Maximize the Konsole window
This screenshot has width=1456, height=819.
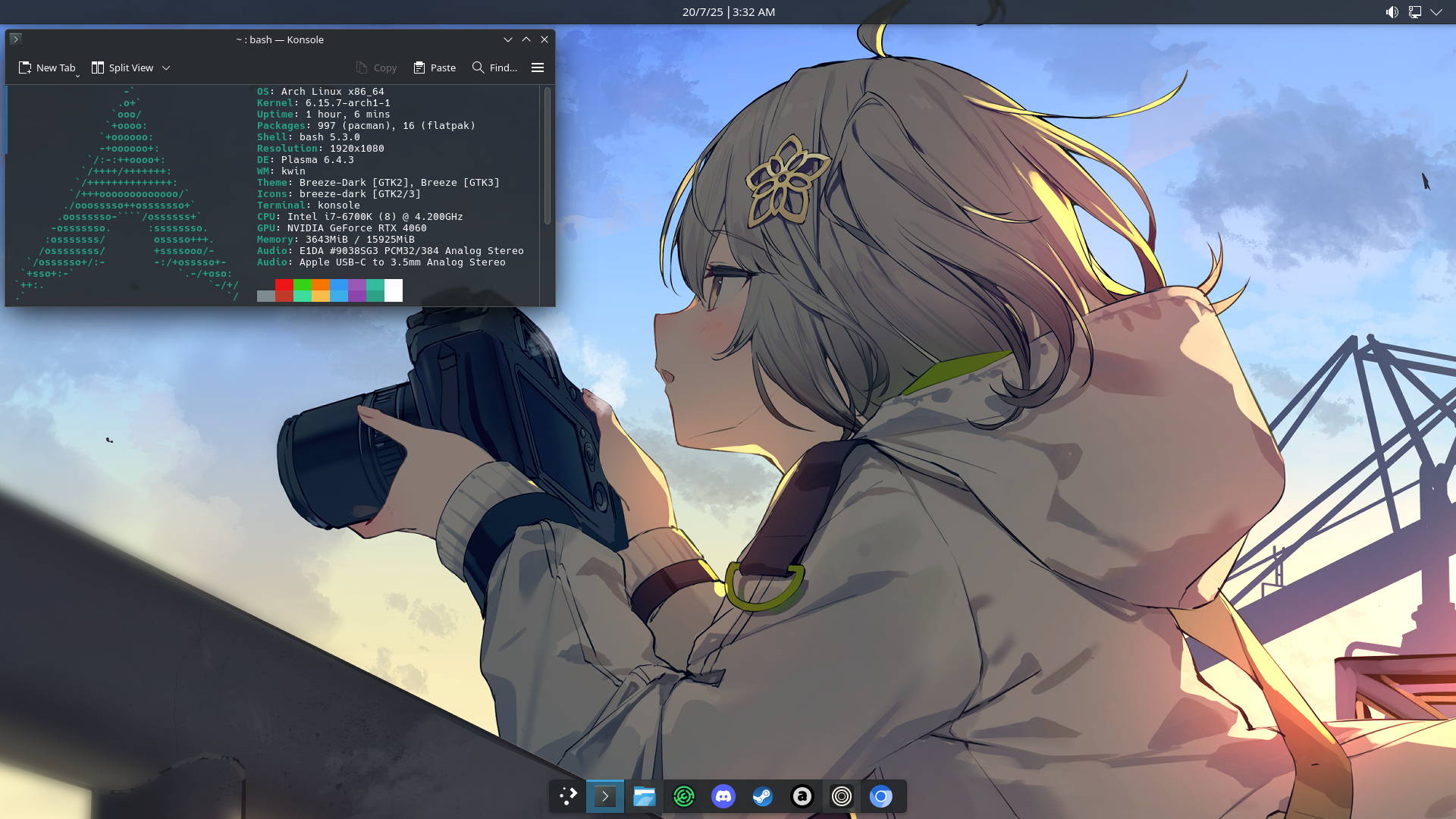pos(526,39)
